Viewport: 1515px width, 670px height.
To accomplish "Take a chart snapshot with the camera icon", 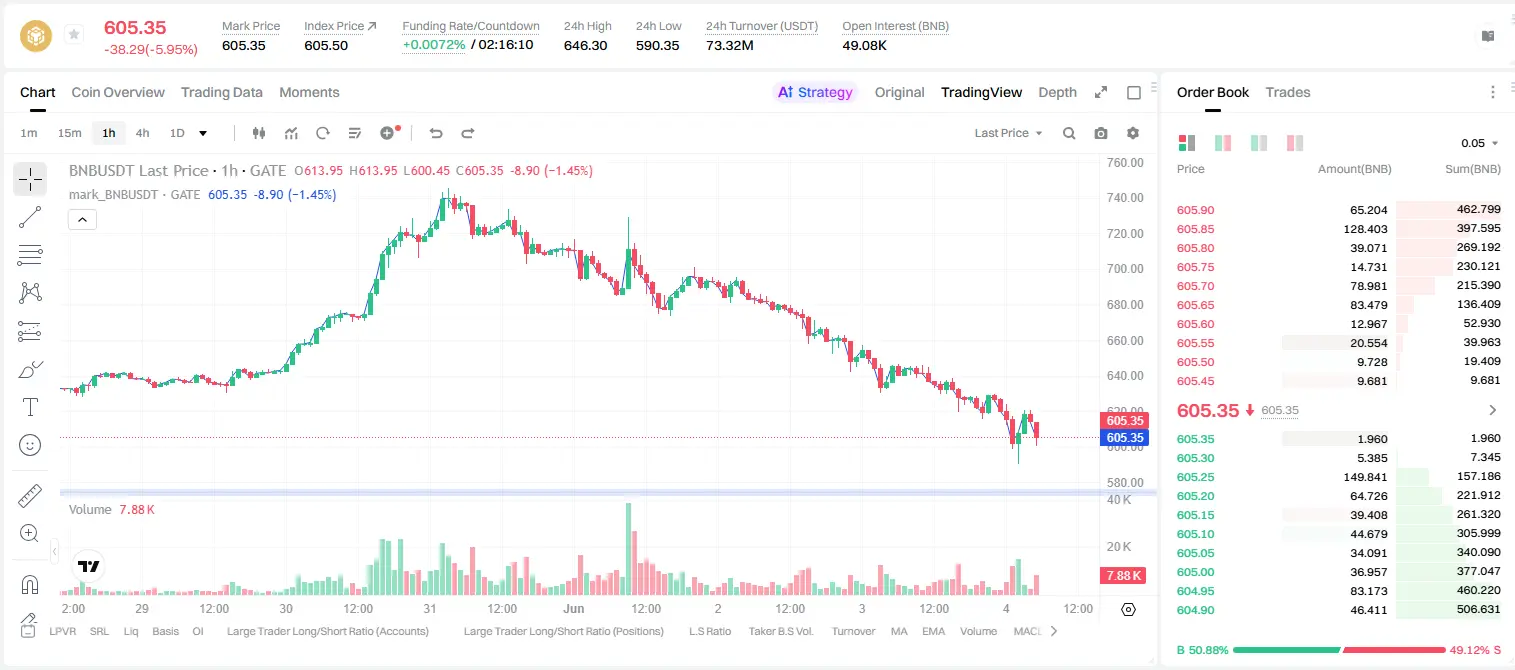I will click(x=1101, y=133).
